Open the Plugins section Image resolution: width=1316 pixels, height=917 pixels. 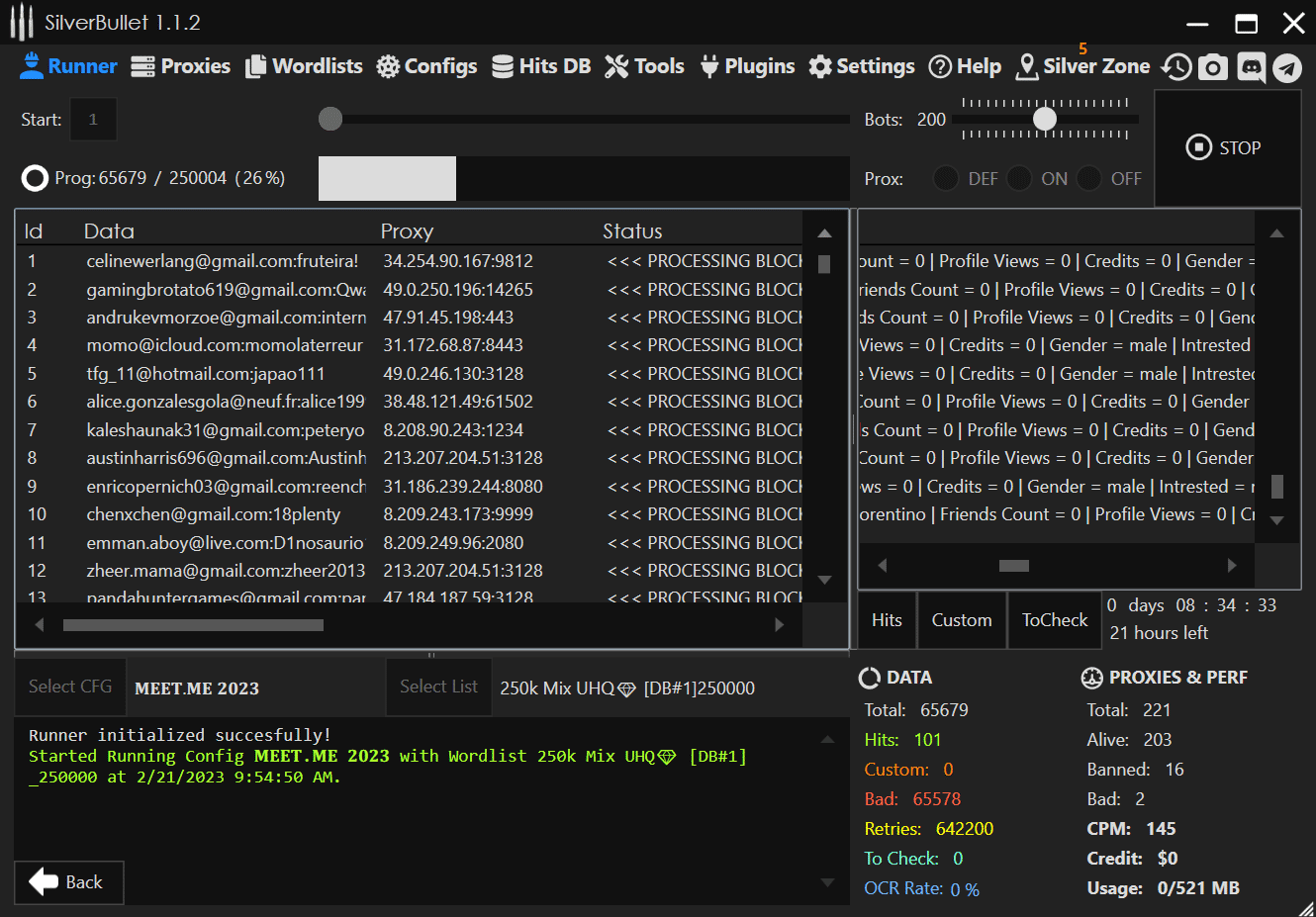pyautogui.click(x=747, y=66)
